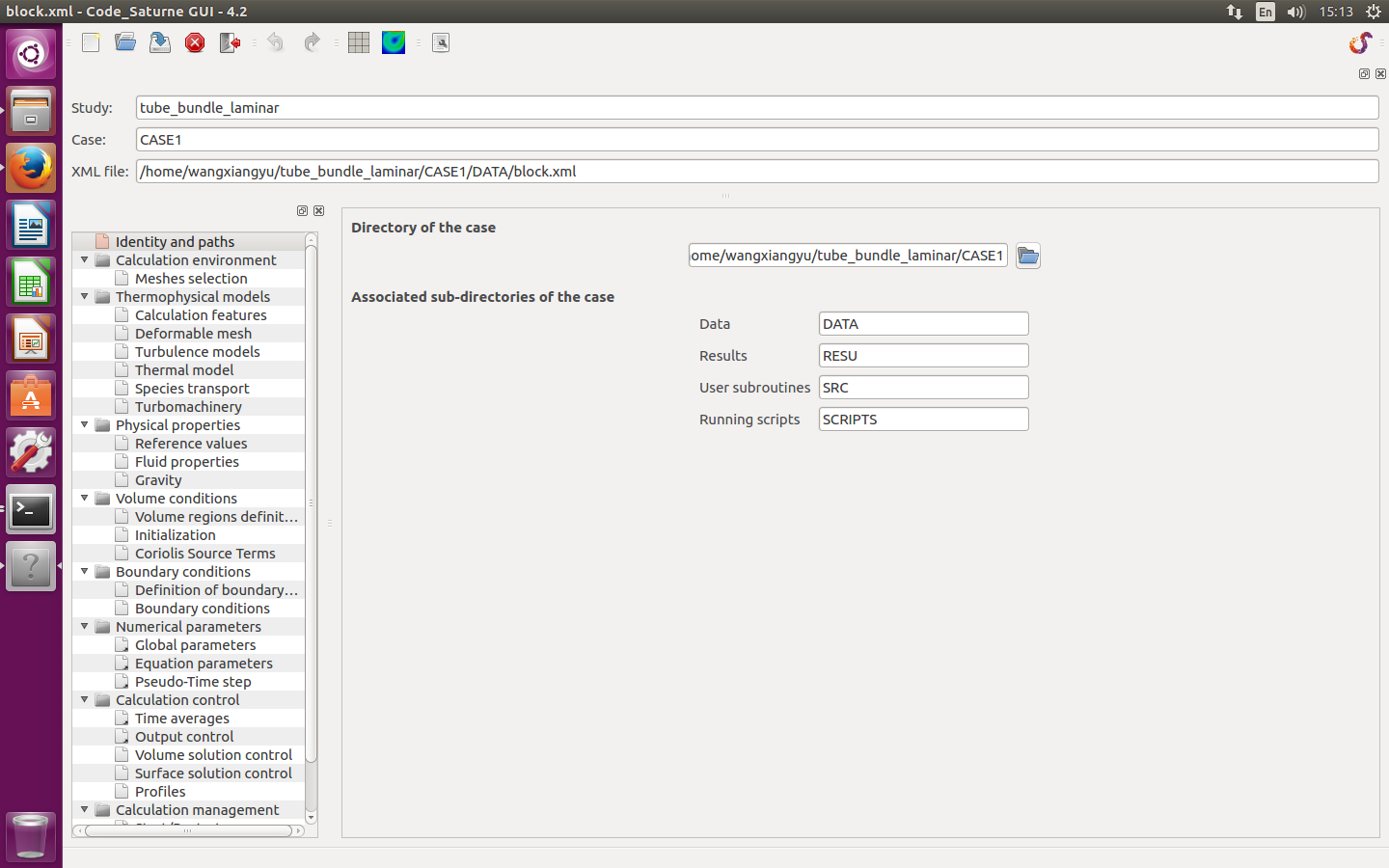Image resolution: width=1389 pixels, height=868 pixels.
Task: Collapse the Thermophysical models tree node
Action: [85, 297]
